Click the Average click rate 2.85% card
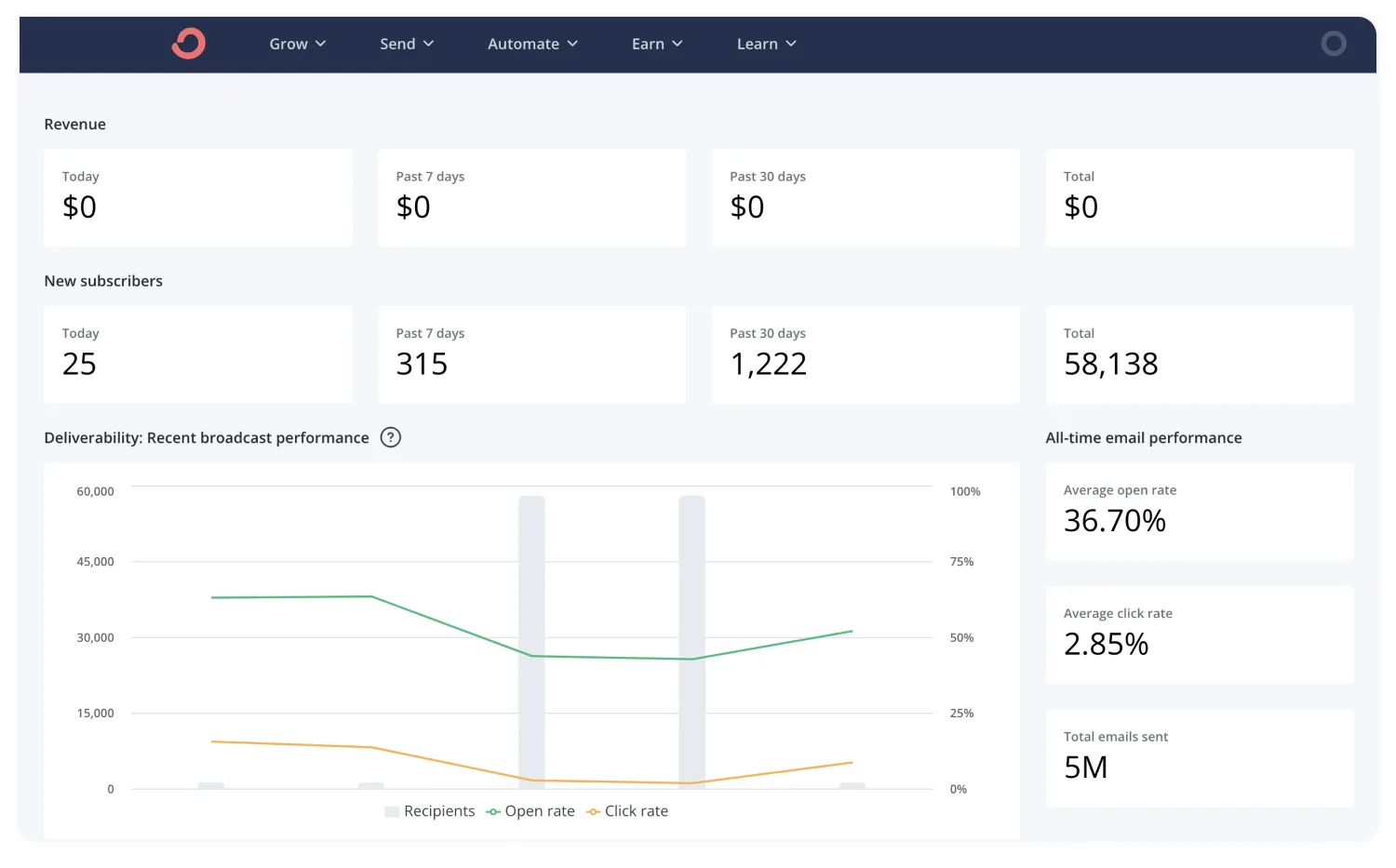This screenshot has width=1396, height=868. 1199,634
